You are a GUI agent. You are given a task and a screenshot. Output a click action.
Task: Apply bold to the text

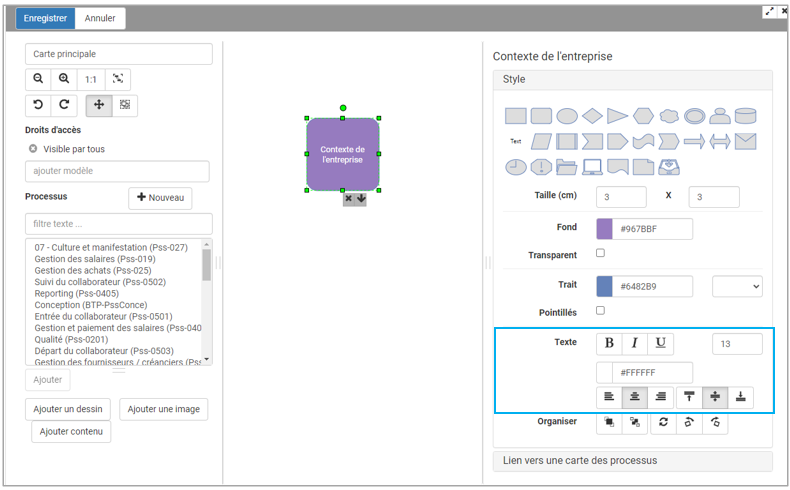point(609,344)
